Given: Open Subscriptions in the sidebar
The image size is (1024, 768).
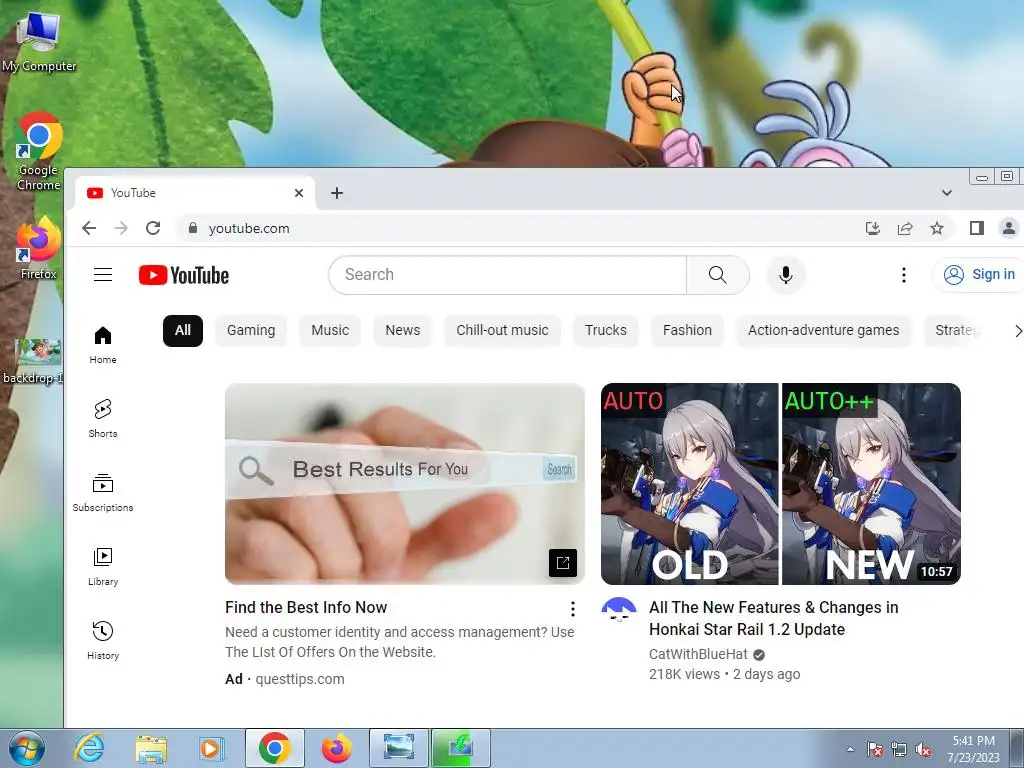Looking at the screenshot, I should point(103,493).
